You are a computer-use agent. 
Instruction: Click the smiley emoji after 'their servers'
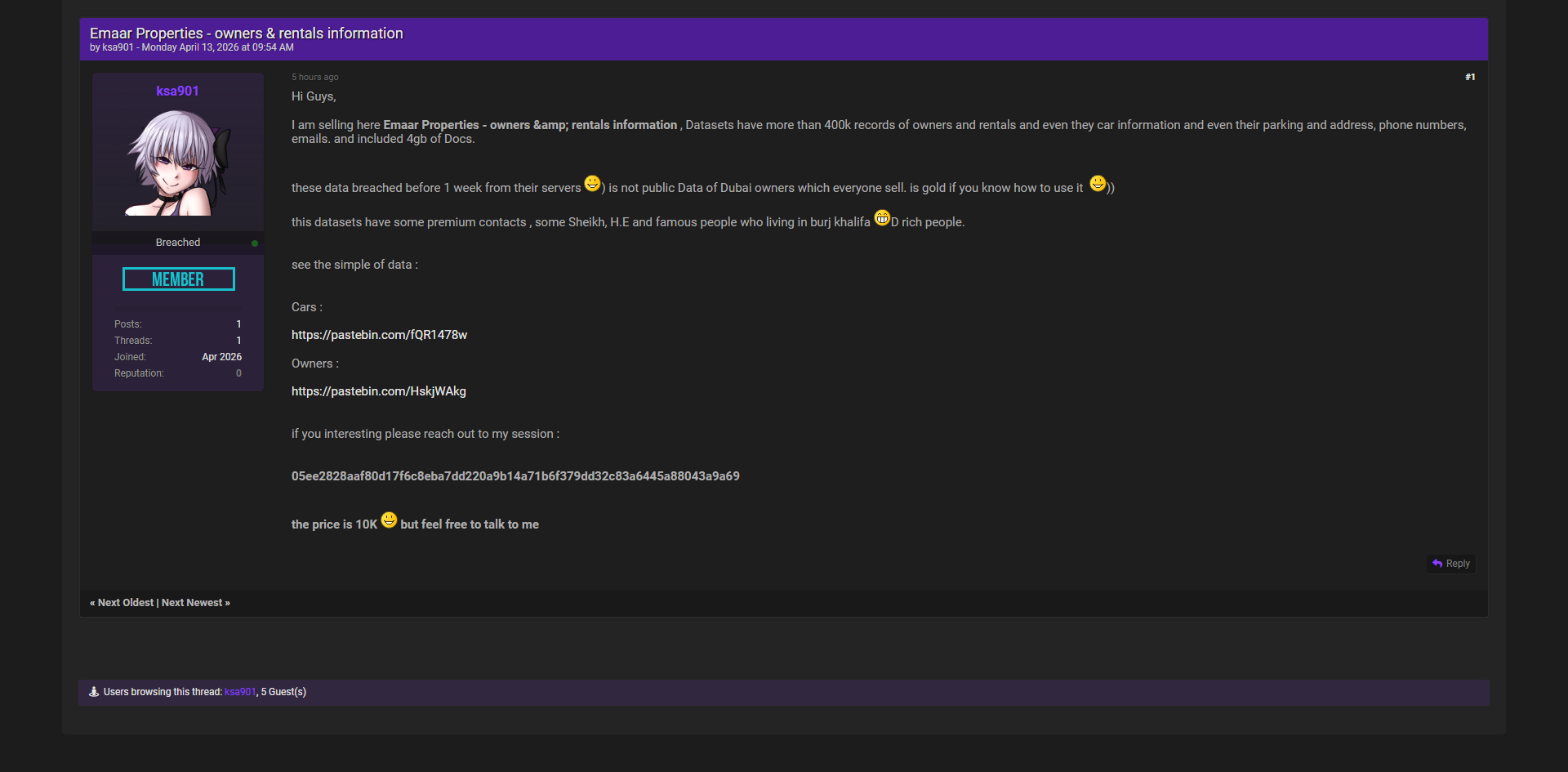click(x=592, y=184)
